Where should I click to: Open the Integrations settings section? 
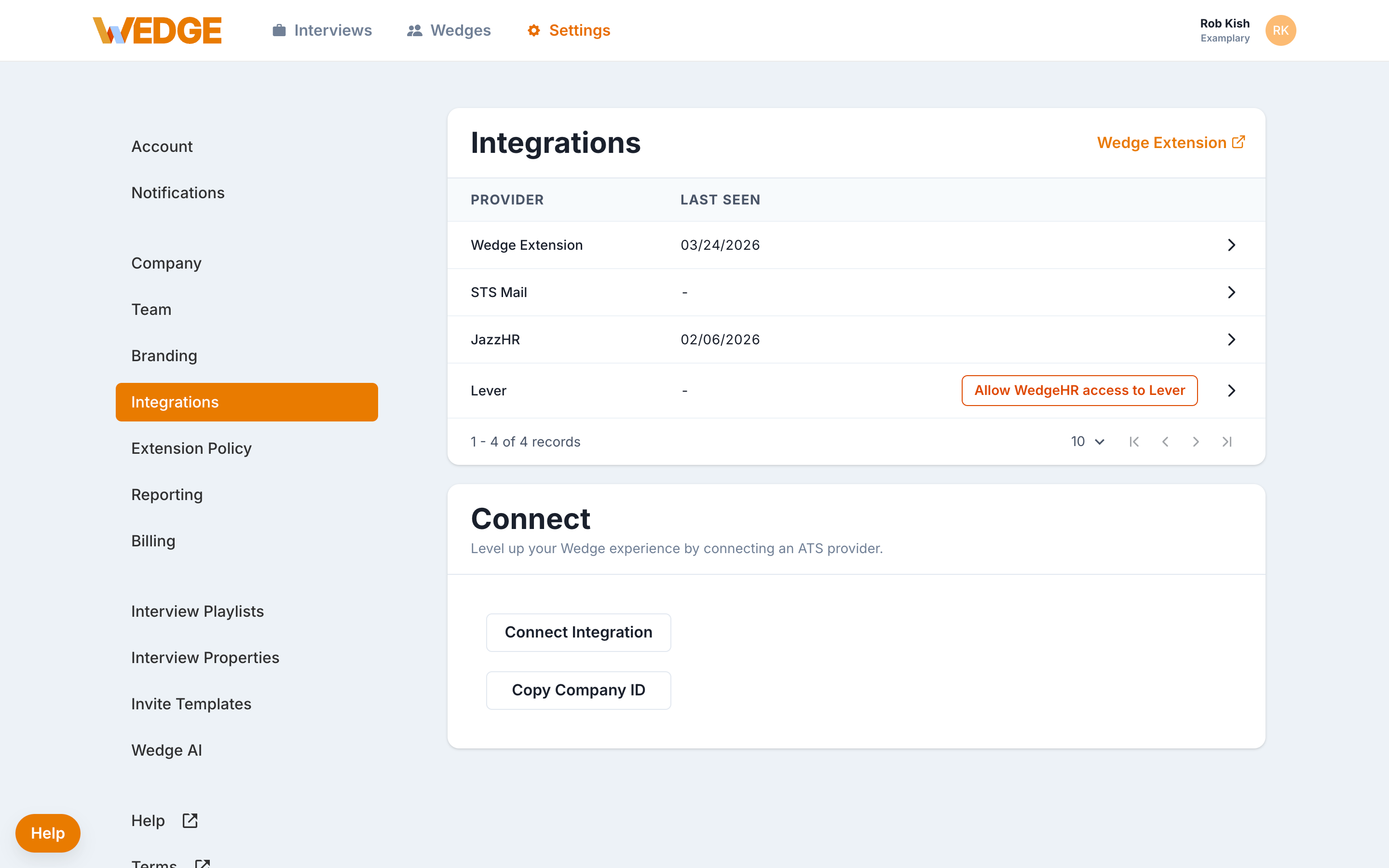[175, 402]
